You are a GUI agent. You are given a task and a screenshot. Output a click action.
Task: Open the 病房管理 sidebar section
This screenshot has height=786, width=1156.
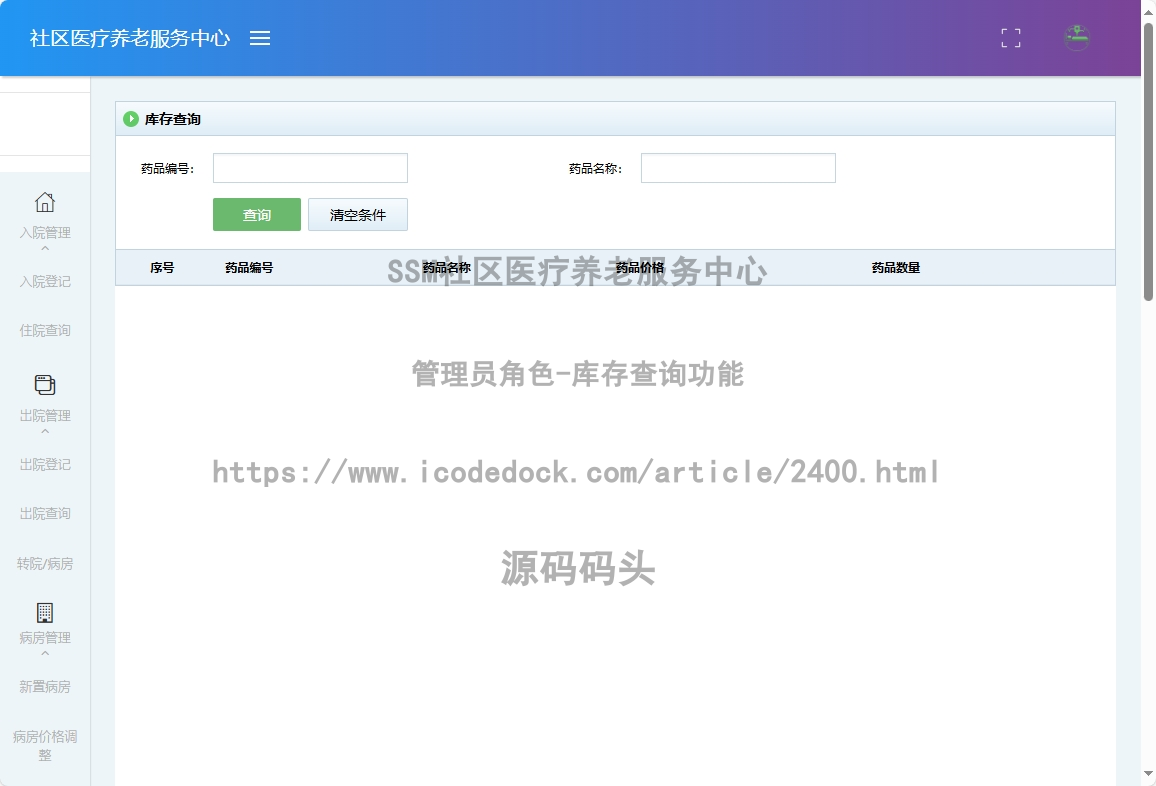pos(45,637)
